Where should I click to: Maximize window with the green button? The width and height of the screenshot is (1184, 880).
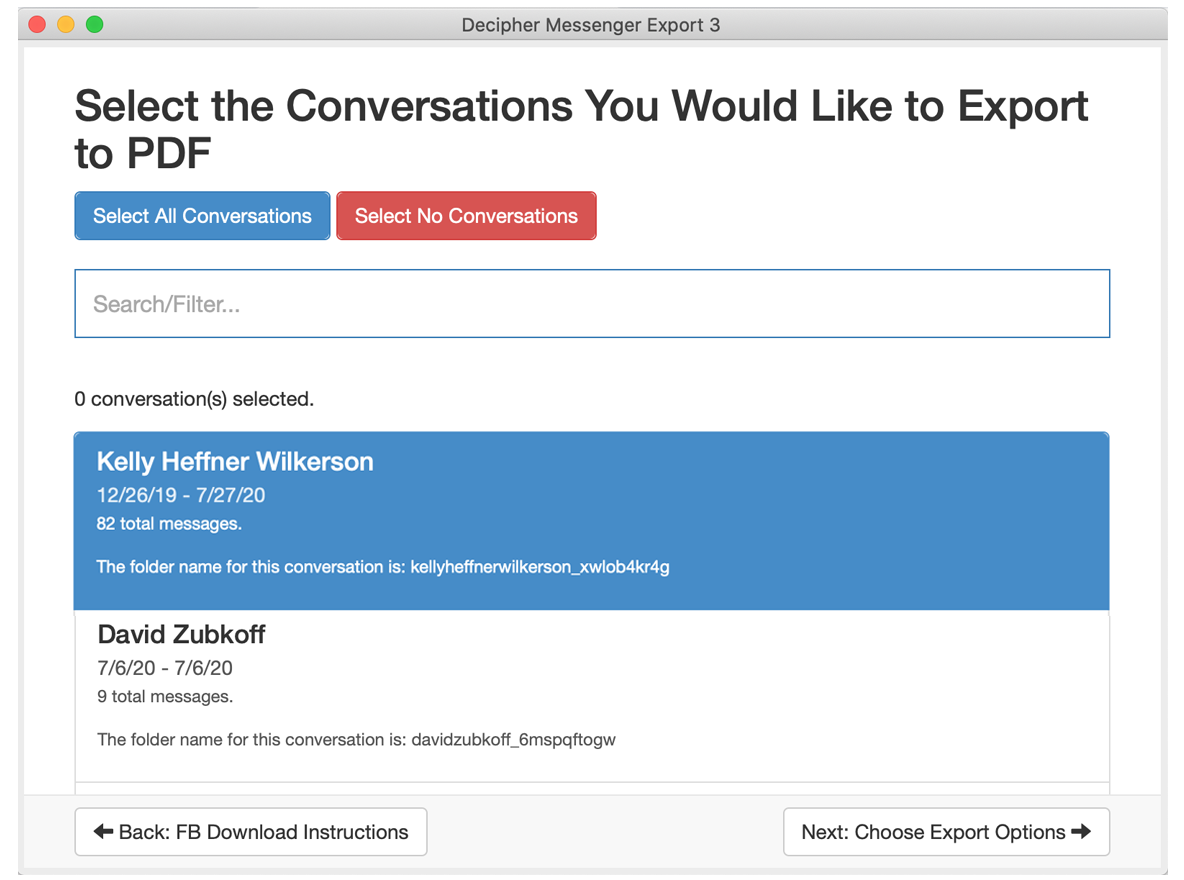pos(95,25)
